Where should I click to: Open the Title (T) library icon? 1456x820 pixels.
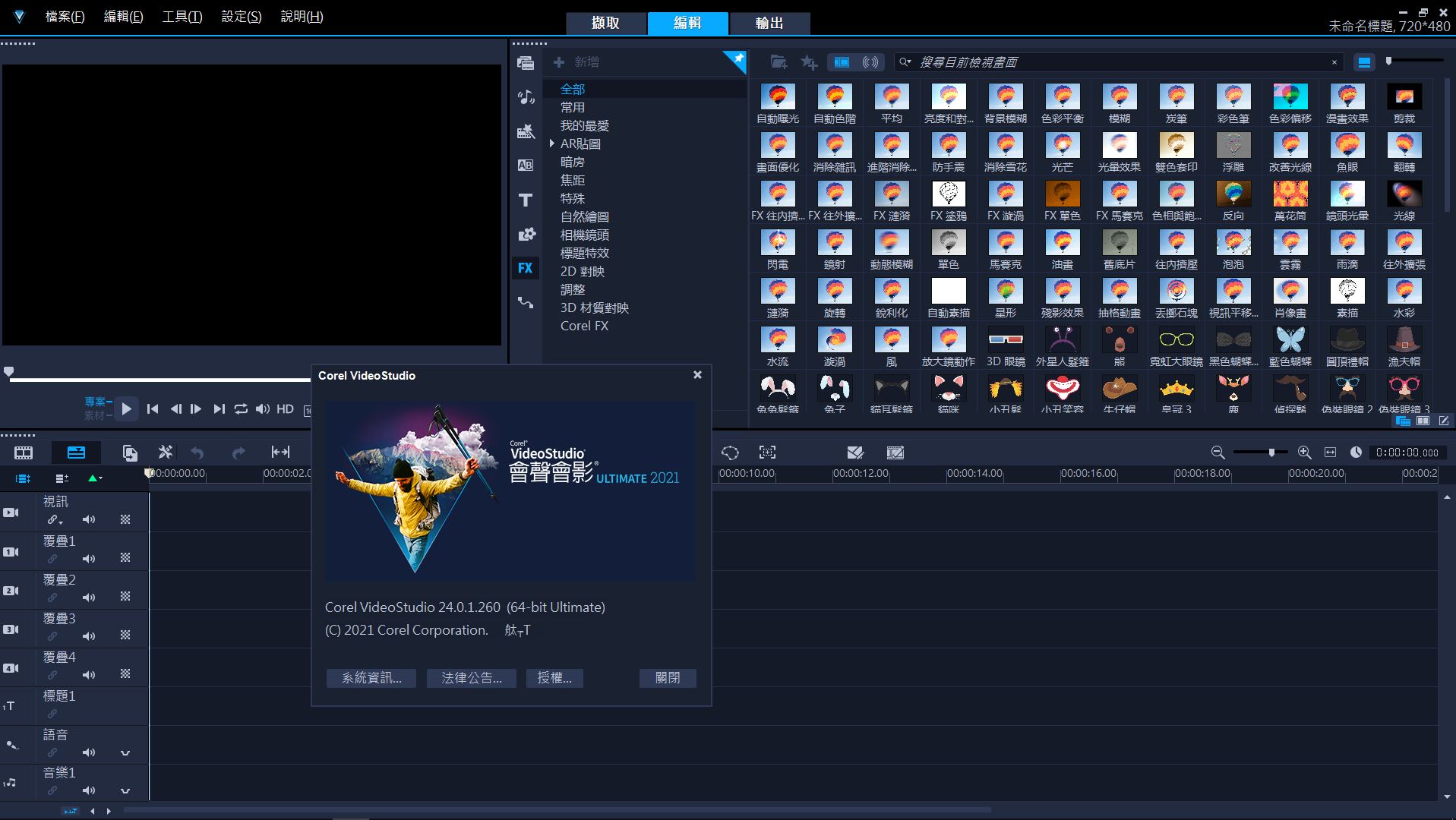[x=526, y=200]
